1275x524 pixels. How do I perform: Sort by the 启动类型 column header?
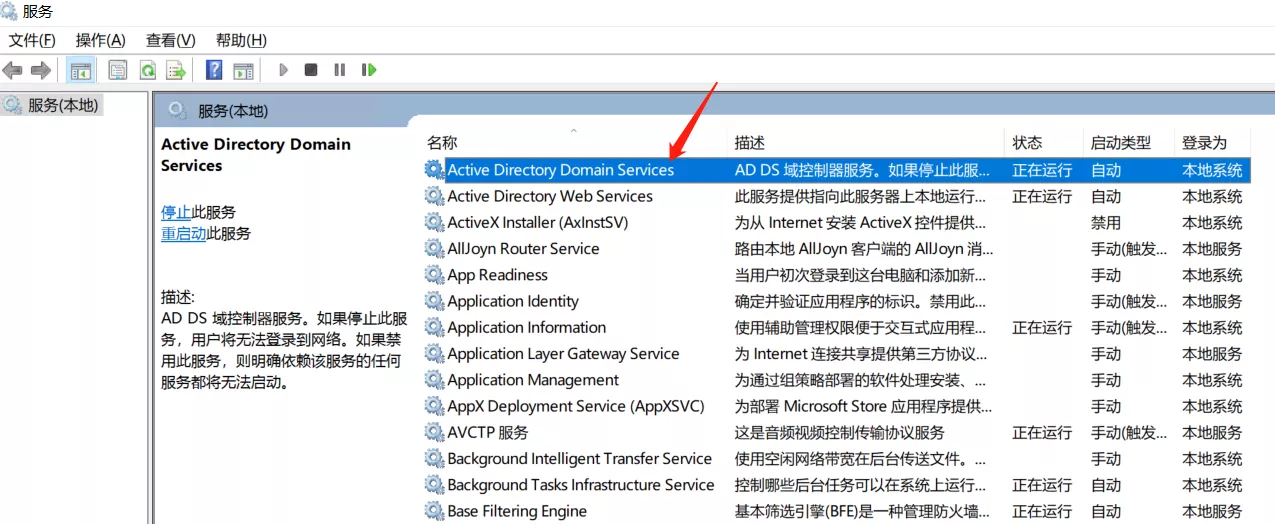(x=1120, y=143)
